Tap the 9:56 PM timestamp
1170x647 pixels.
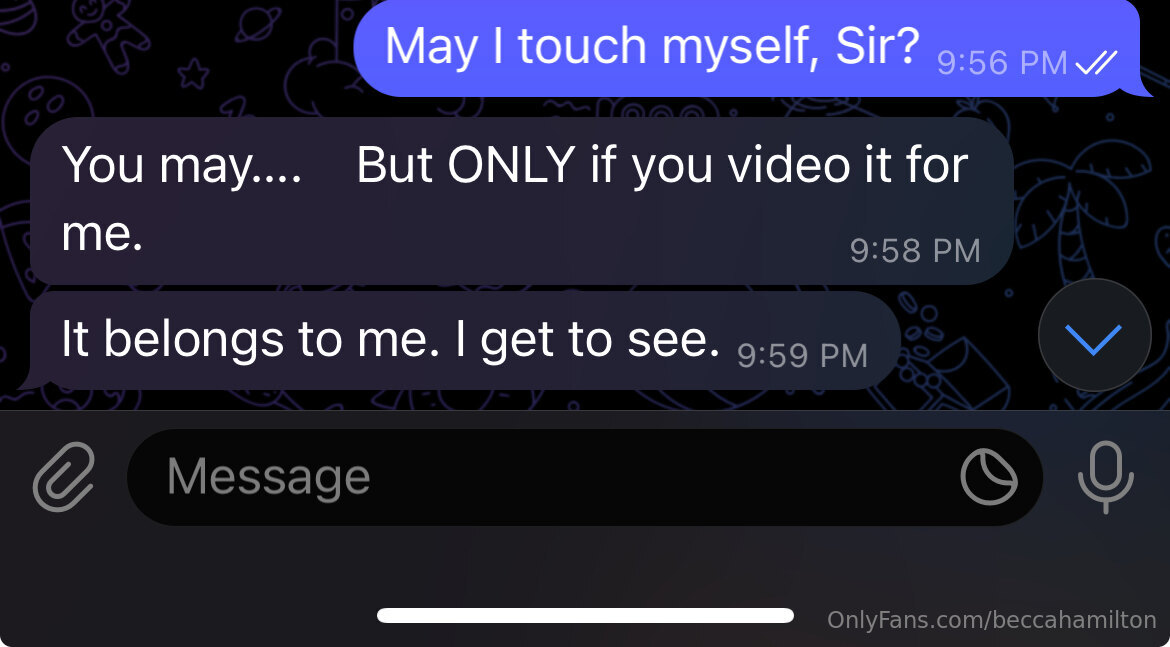[x=1002, y=63]
